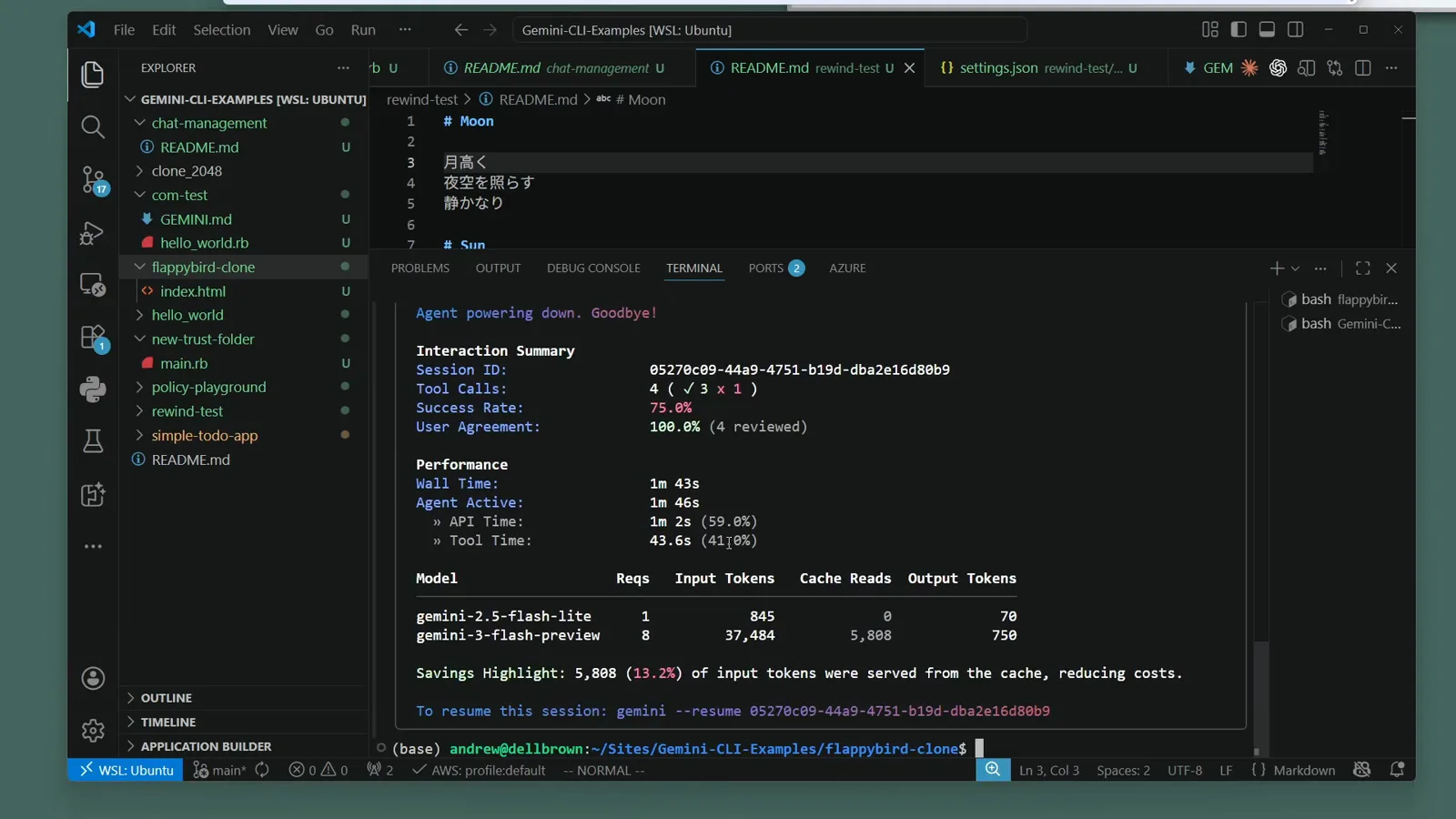
Task: Click the command center search box
Action: [770, 30]
